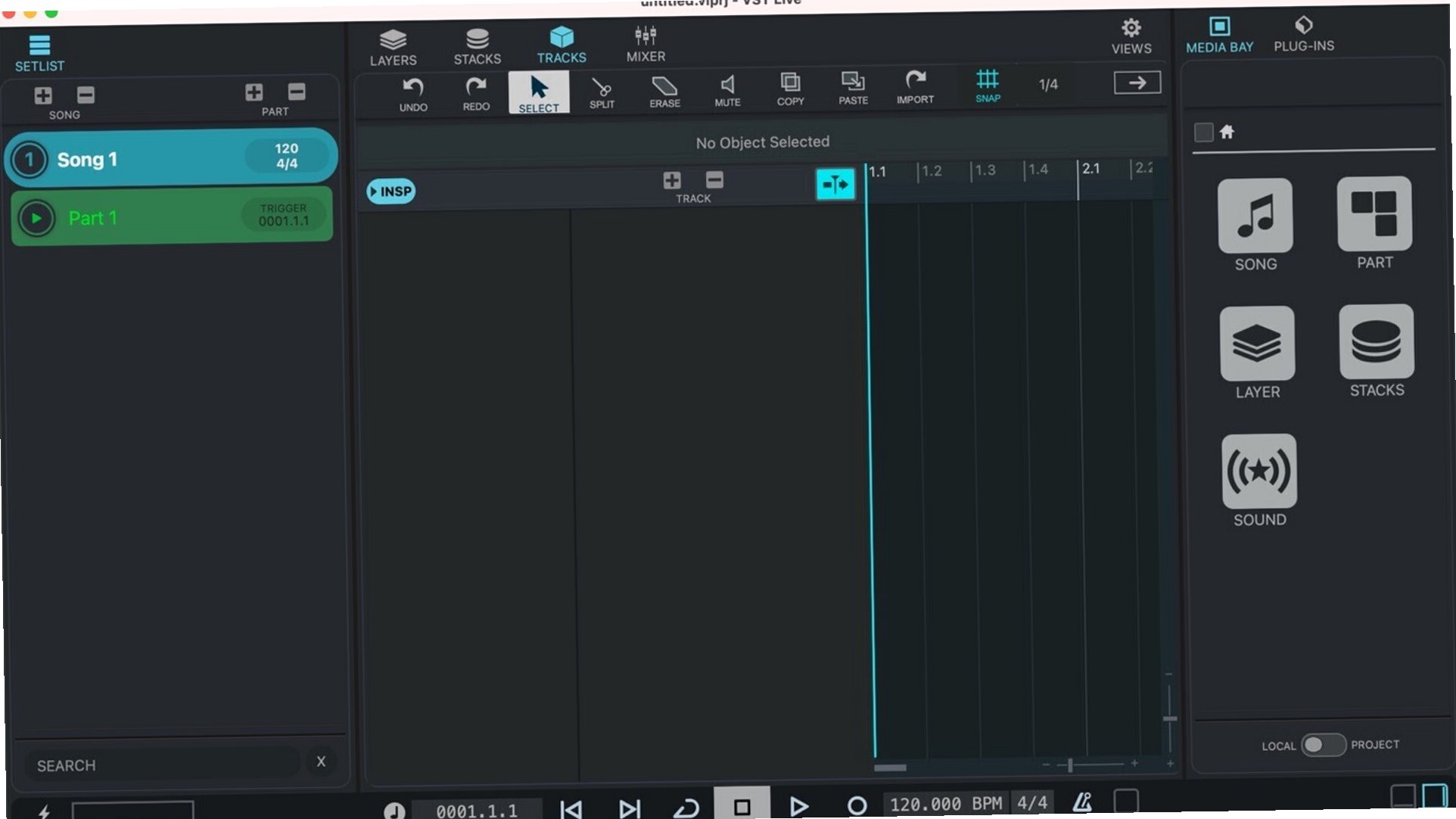Click timeline ruler marker 2.1
This screenshot has width=1456, height=819.
pos(1090,169)
